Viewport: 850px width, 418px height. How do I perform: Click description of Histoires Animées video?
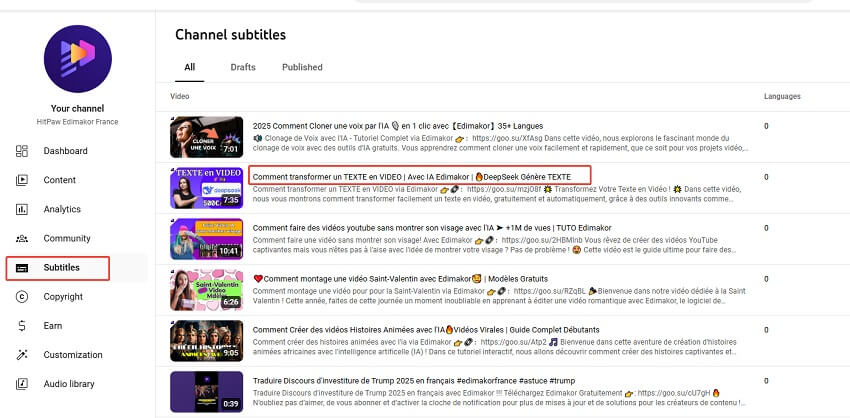[x=494, y=347]
